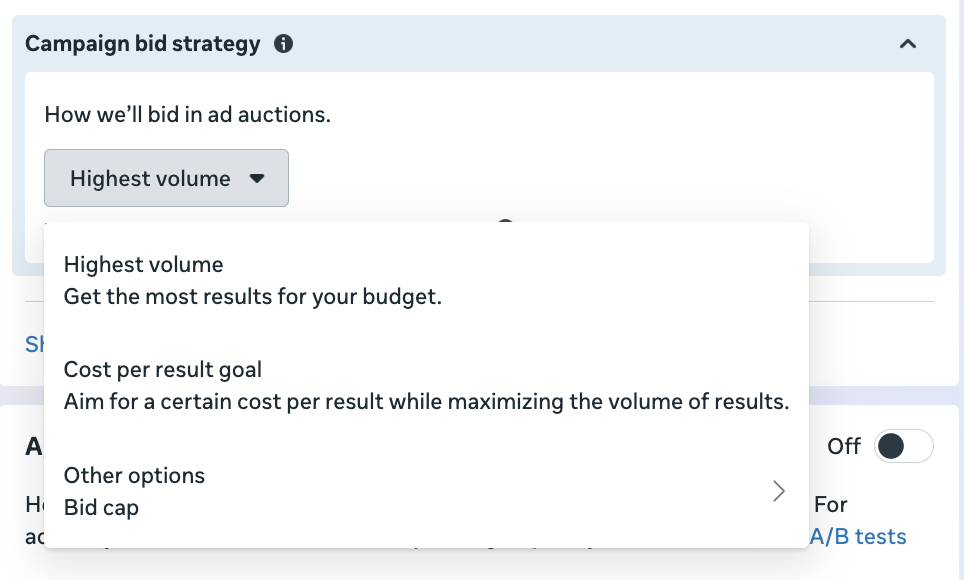Open the A/B tests link
964x580 pixels.
(857, 537)
